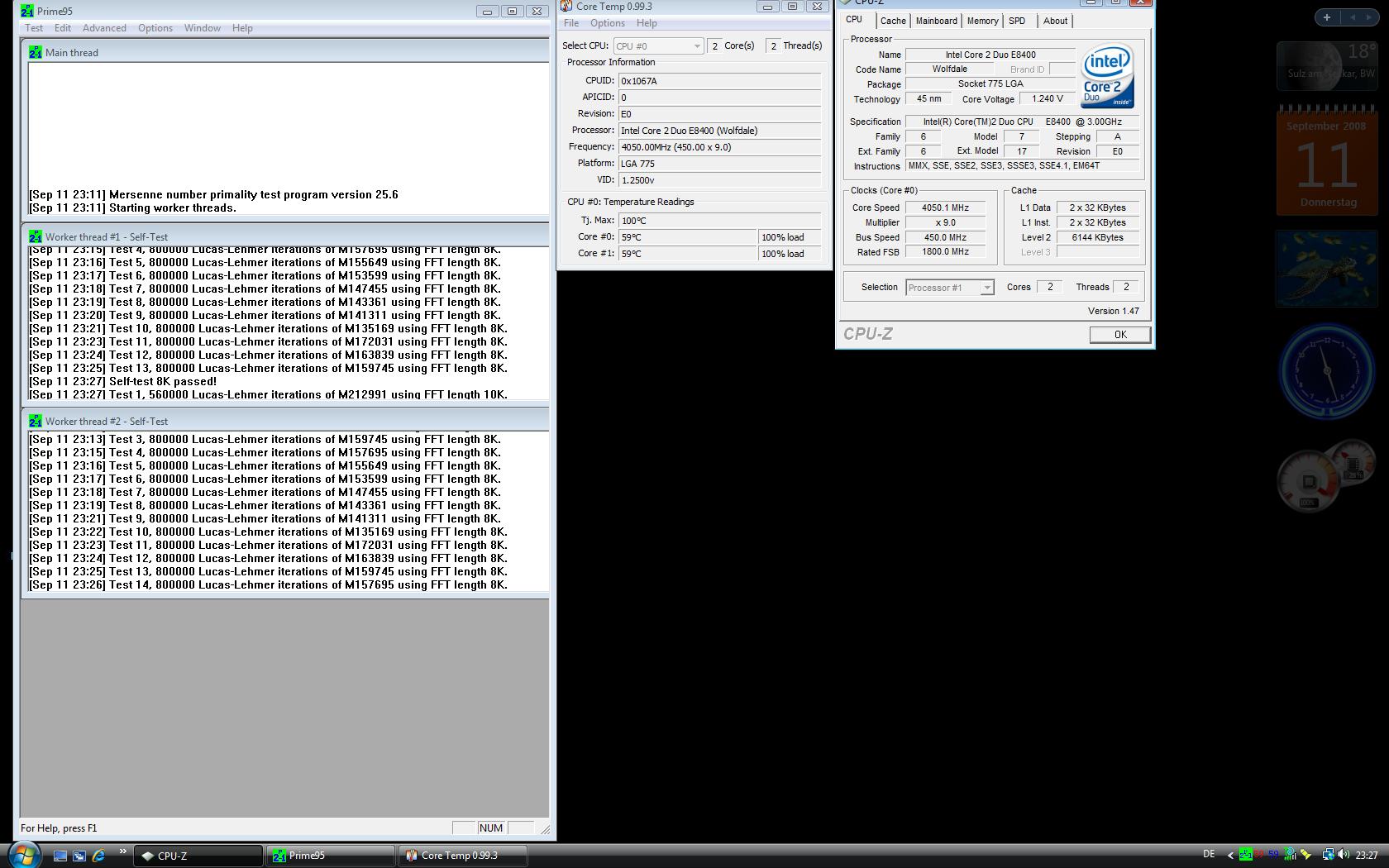Click yellow tray icon
This screenshot has width=1389, height=868.
tap(1305, 856)
